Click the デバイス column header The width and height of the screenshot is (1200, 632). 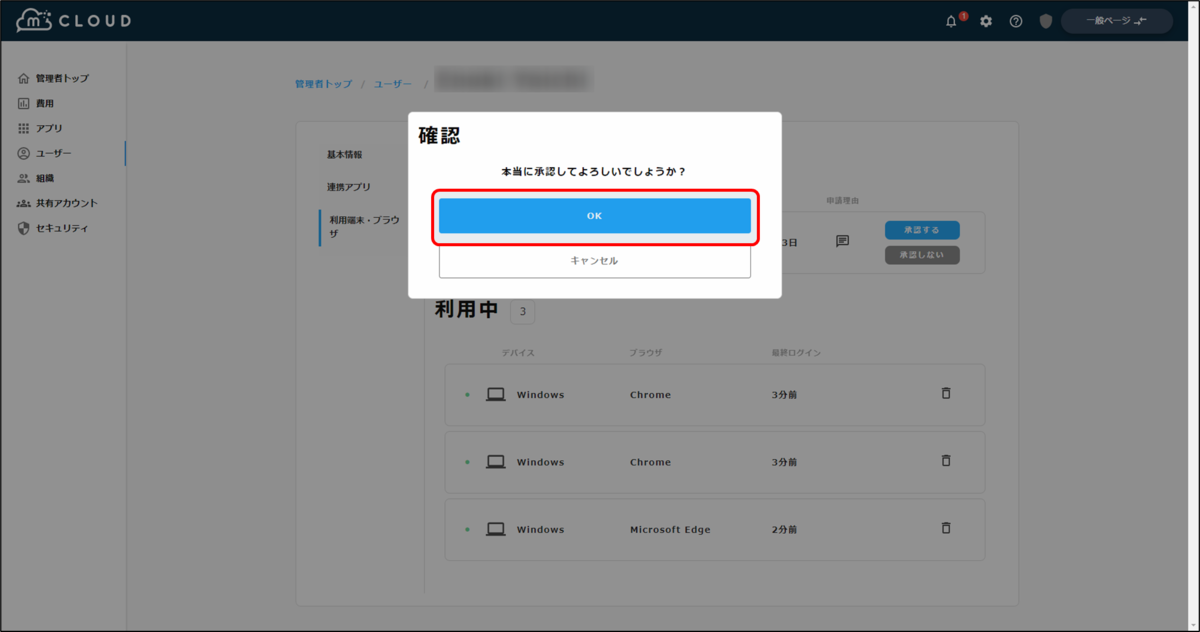519,353
